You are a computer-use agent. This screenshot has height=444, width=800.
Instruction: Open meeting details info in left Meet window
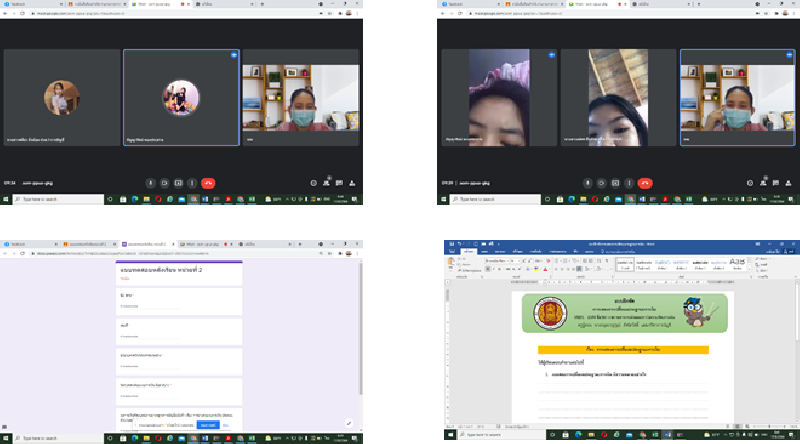(313, 183)
